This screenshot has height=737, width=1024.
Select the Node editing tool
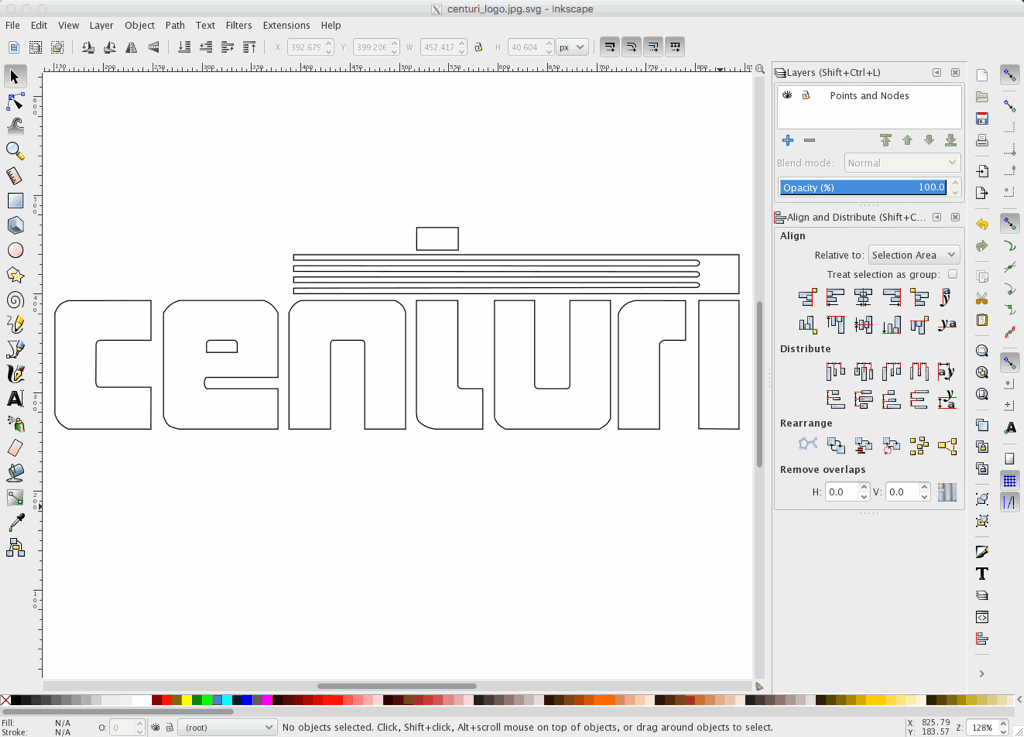[x=15, y=102]
